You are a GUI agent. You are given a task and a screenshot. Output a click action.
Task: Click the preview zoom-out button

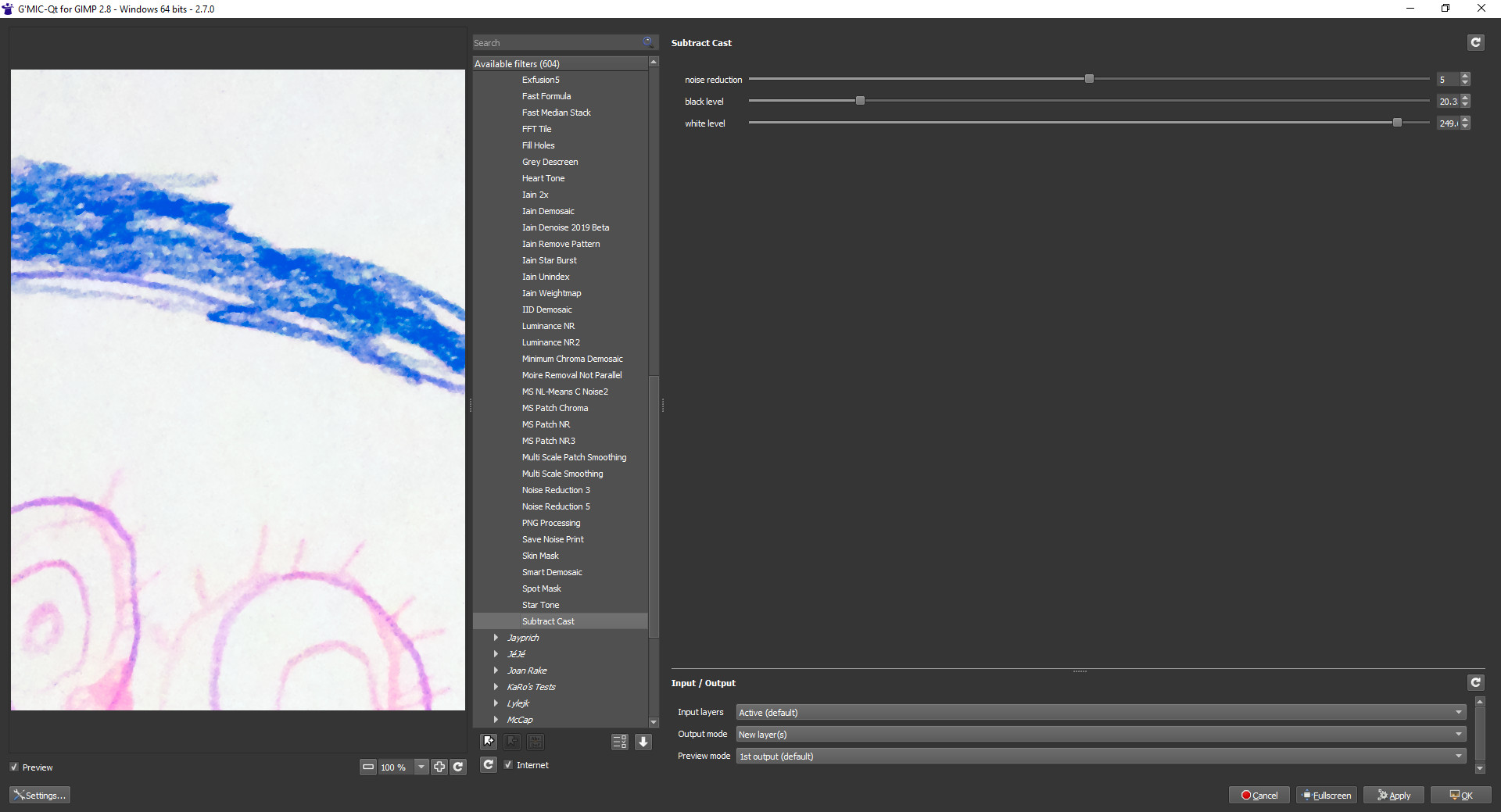[x=368, y=767]
